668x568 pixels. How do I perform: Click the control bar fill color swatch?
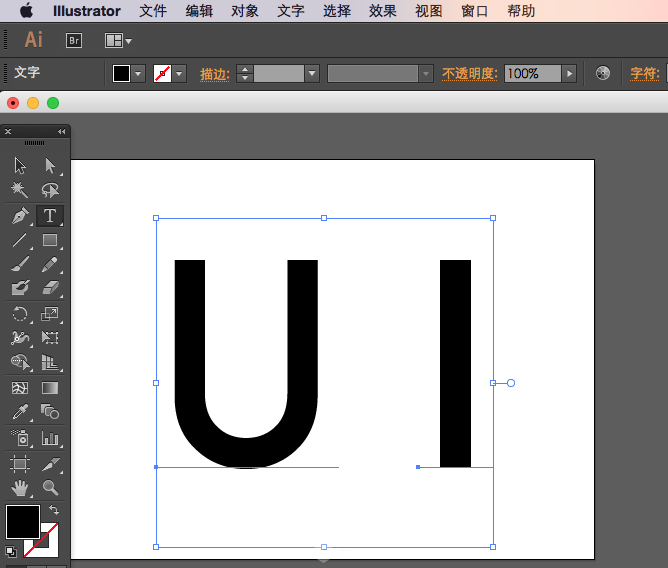(x=121, y=74)
